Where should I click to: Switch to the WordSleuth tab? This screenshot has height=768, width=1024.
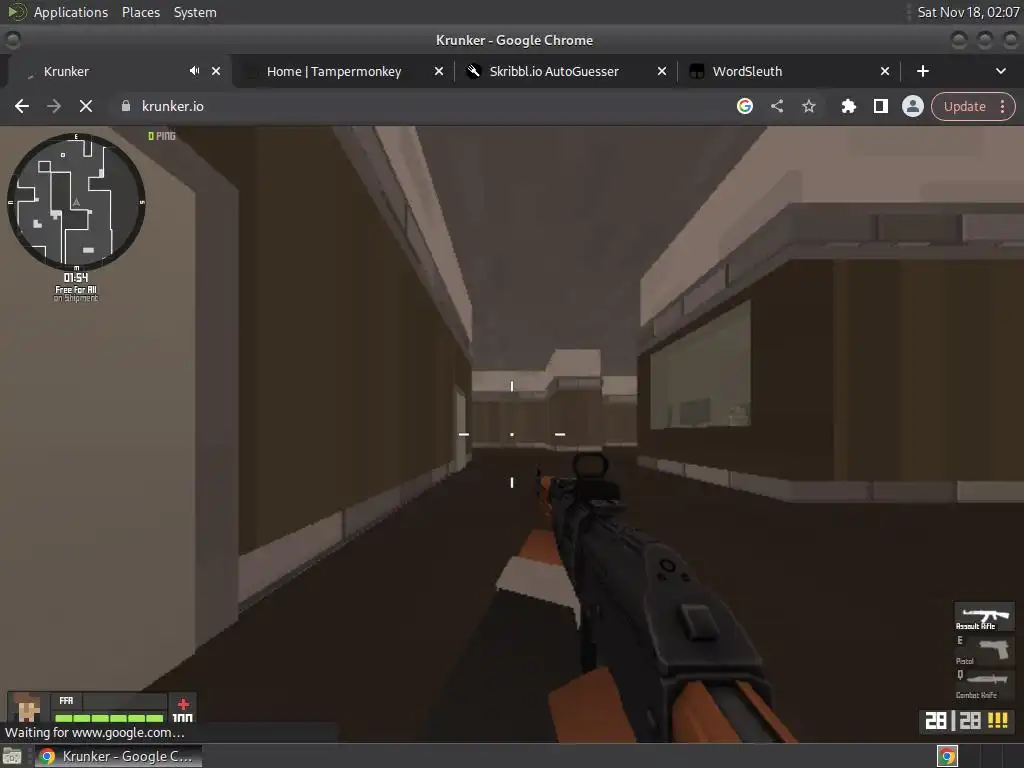[747, 71]
